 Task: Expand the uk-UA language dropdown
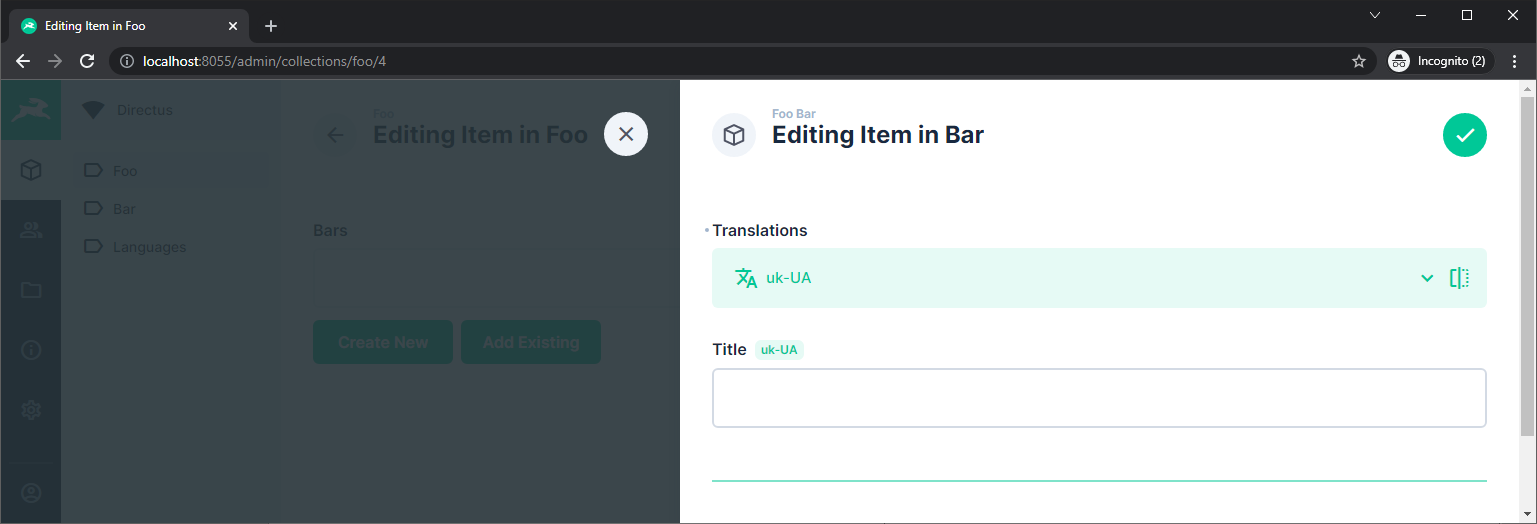(1427, 278)
